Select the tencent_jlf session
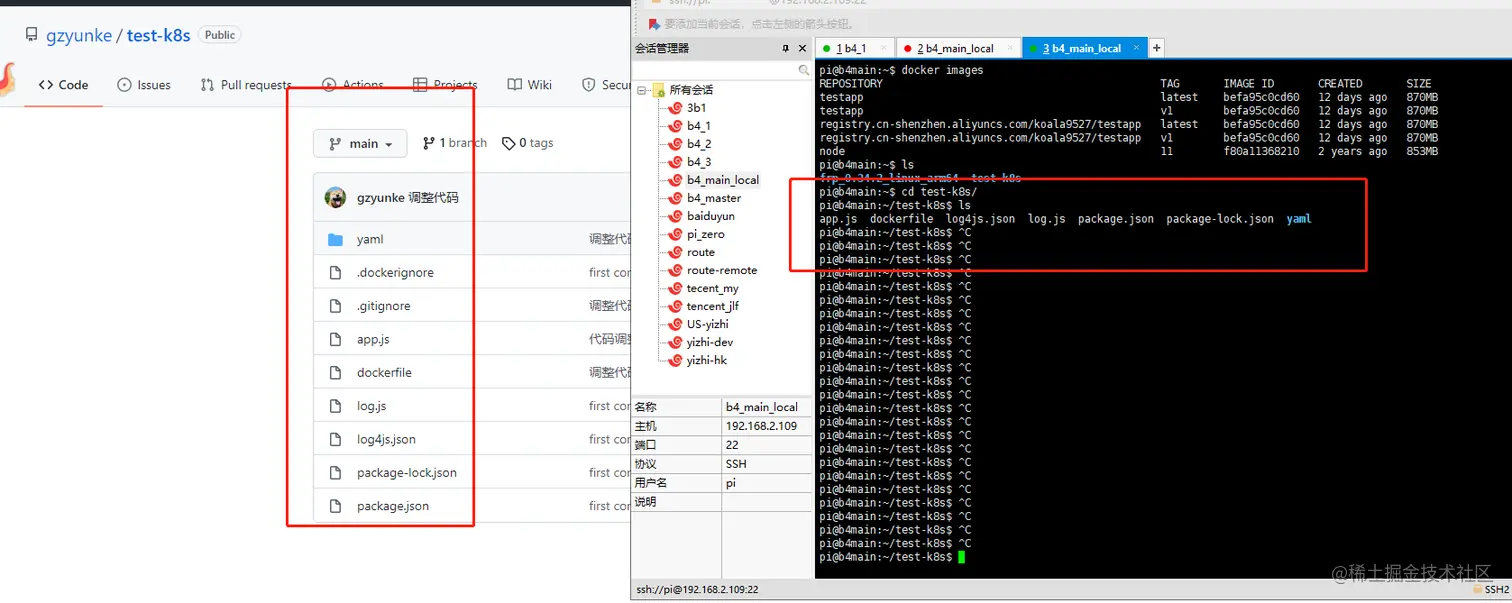The height and width of the screenshot is (603, 1512). (713, 306)
